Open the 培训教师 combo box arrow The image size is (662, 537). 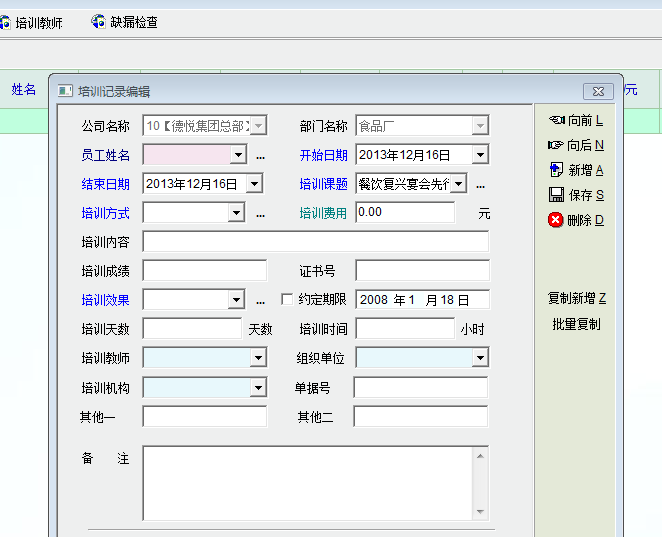coord(258,358)
